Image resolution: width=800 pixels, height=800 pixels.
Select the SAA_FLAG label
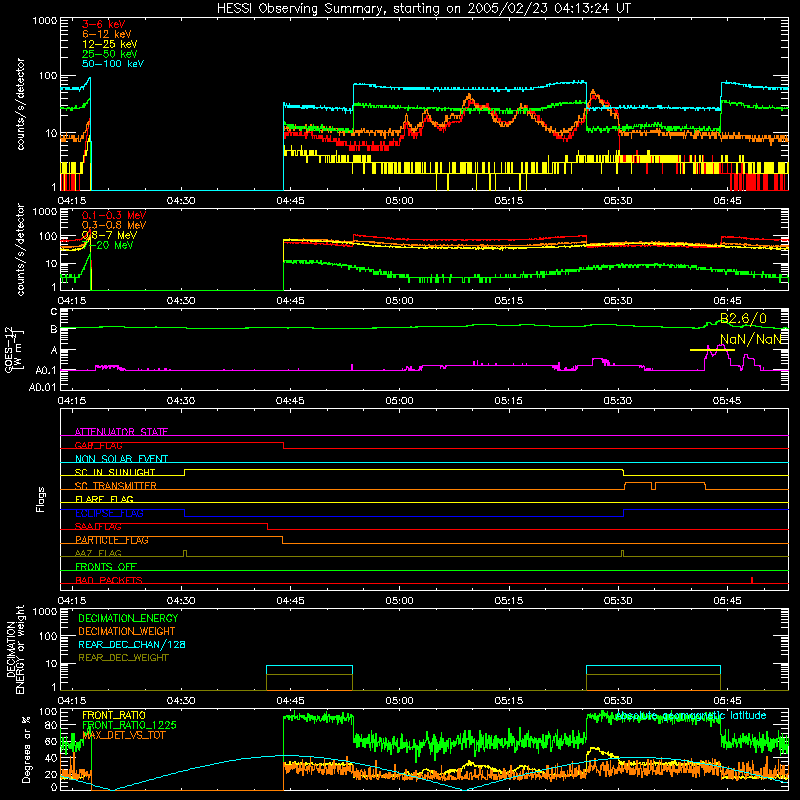pyautogui.click(x=98, y=527)
